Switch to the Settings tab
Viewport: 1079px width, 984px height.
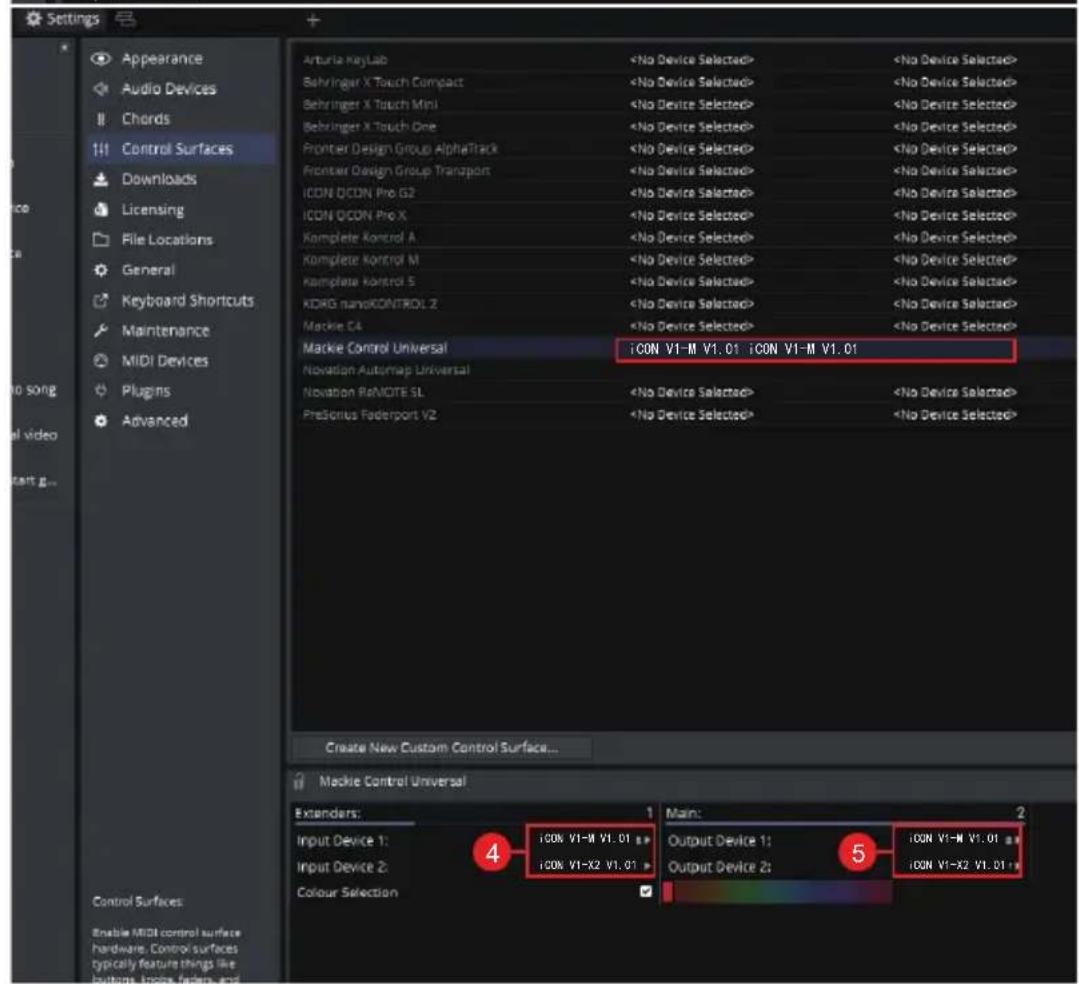click(x=63, y=19)
